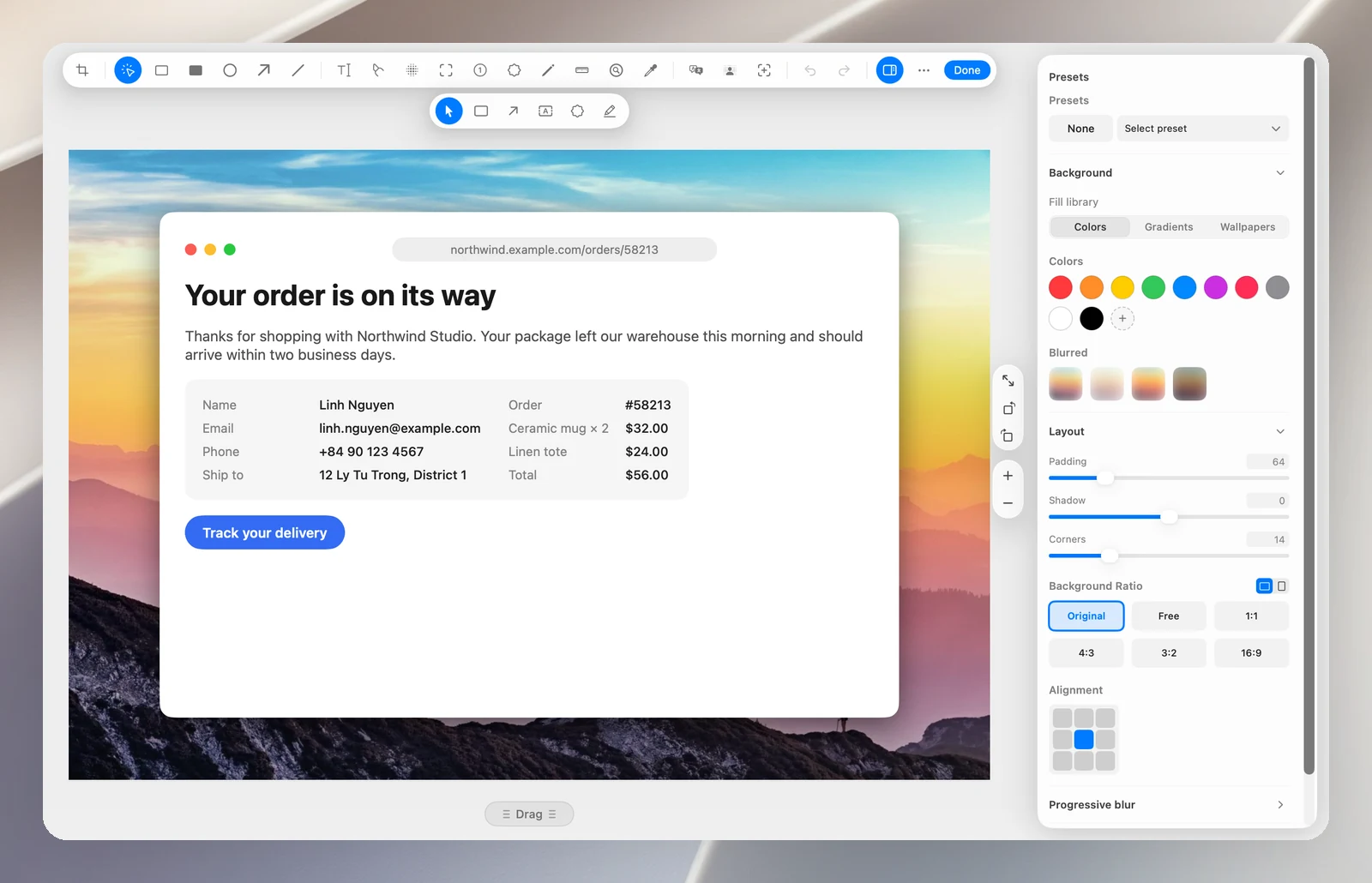1372x883 pixels.
Task: Select the 16:9 background ratio
Action: tap(1251, 653)
